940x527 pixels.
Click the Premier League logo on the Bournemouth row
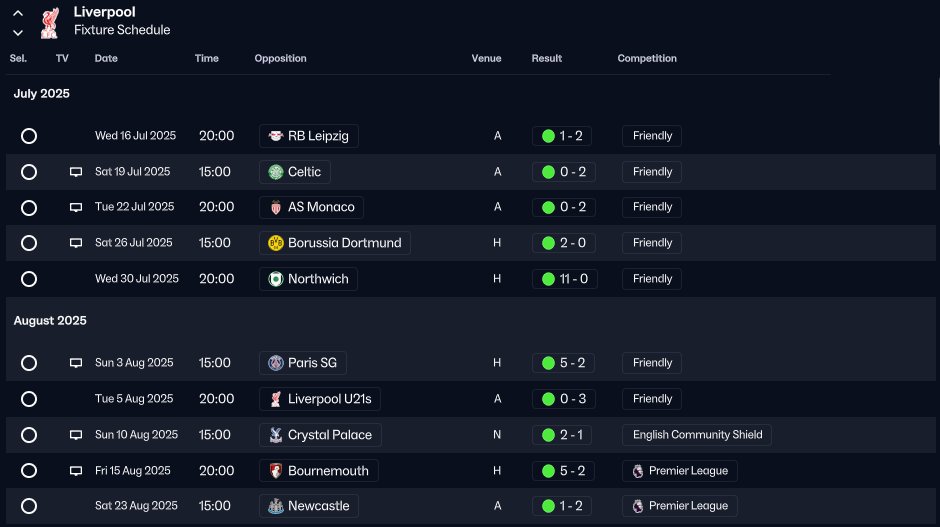(x=638, y=471)
